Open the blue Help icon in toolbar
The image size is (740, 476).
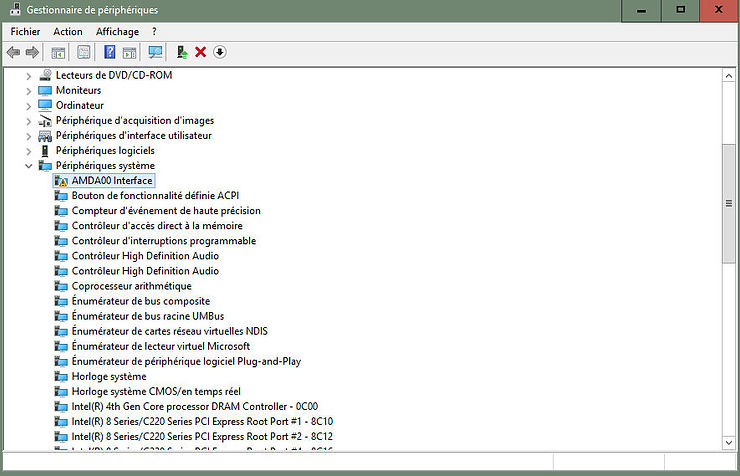click(109, 52)
